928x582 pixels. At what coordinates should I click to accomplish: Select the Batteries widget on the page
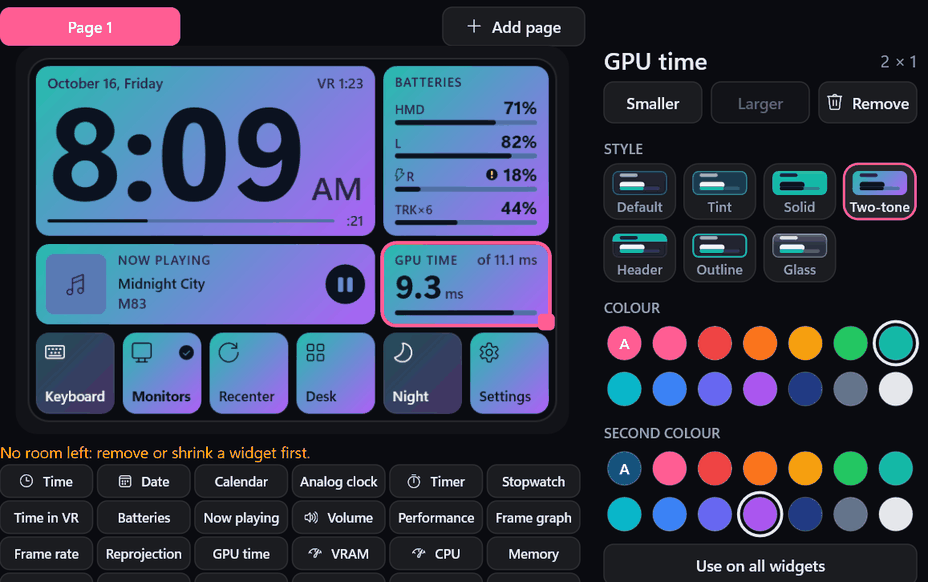pyautogui.click(x=466, y=151)
